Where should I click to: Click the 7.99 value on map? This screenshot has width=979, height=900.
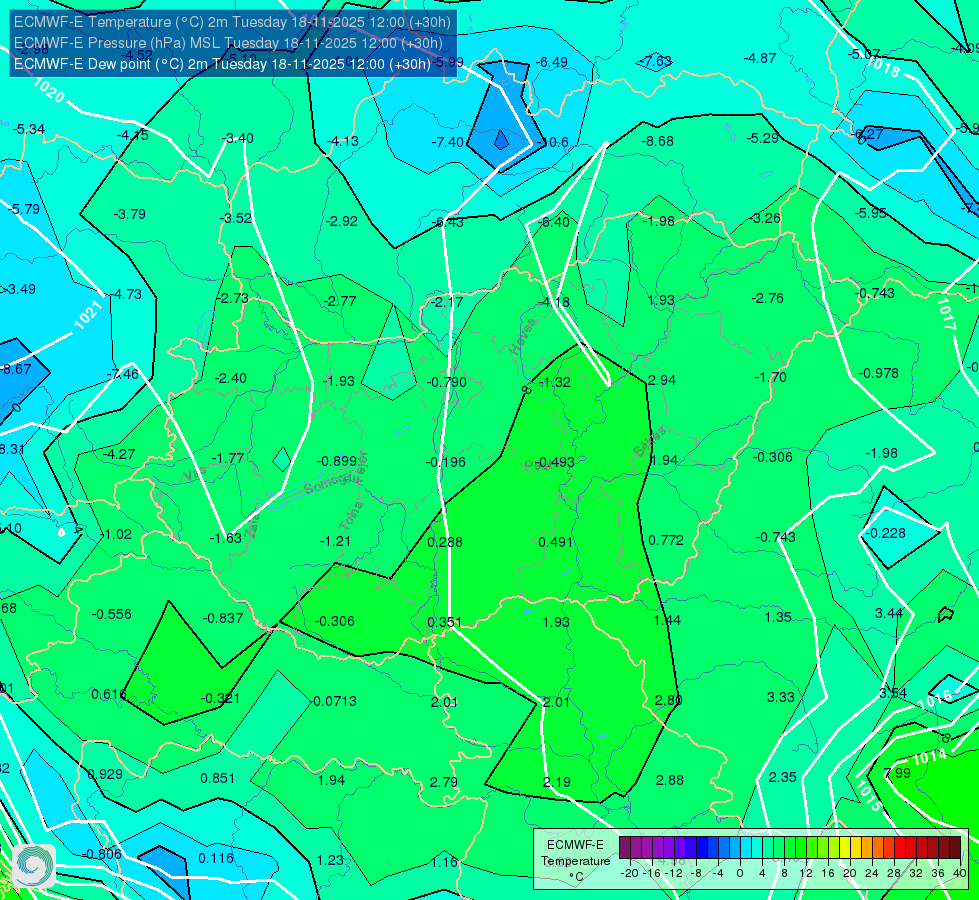pos(897,773)
